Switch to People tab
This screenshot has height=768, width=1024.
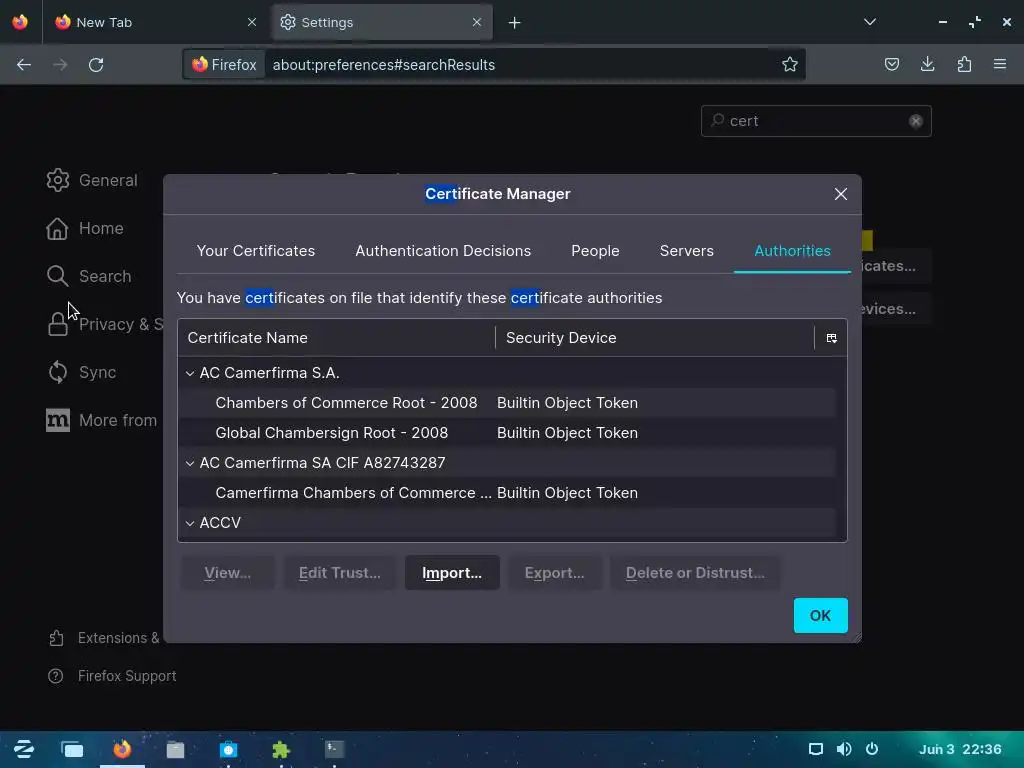[x=595, y=251]
